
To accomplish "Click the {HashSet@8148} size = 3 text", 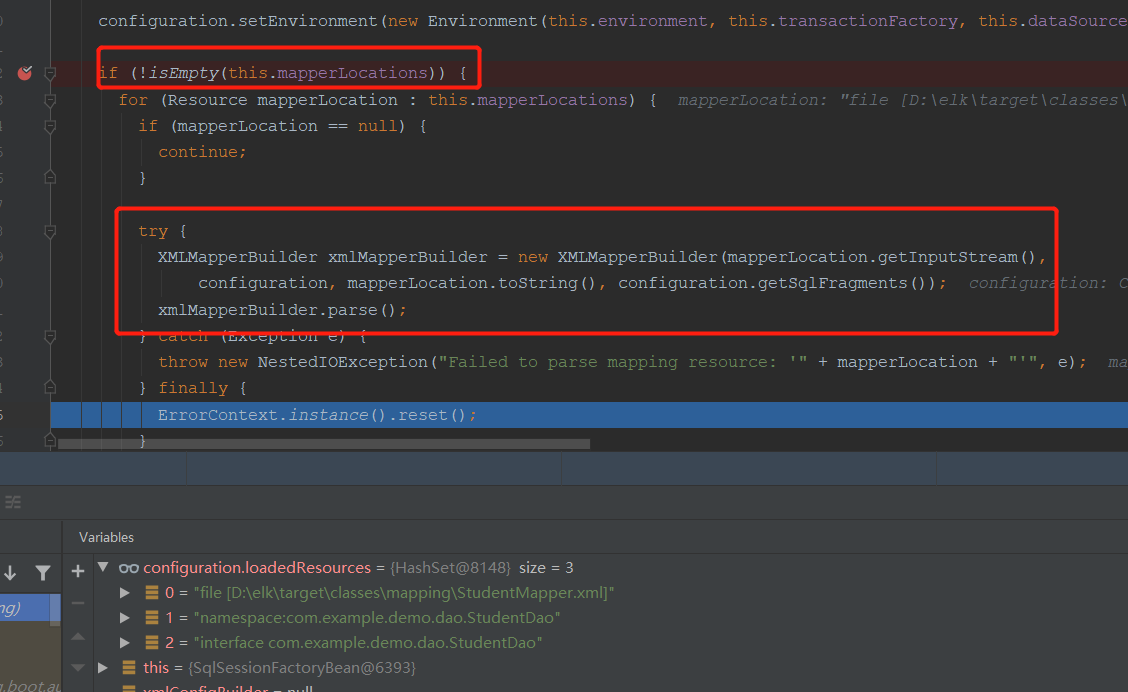I will coord(481,568).
